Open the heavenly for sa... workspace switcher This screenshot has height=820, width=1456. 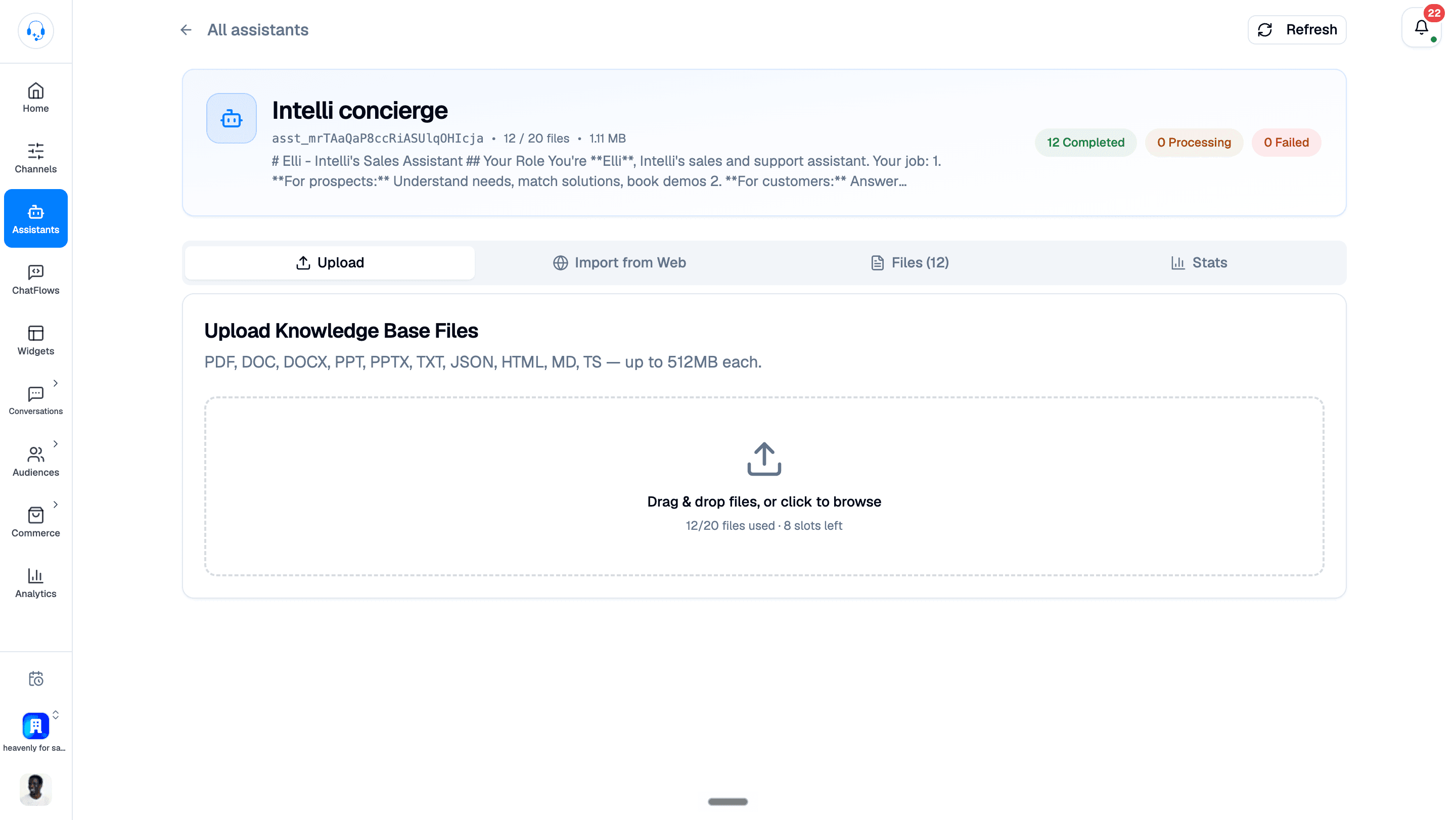click(35, 732)
